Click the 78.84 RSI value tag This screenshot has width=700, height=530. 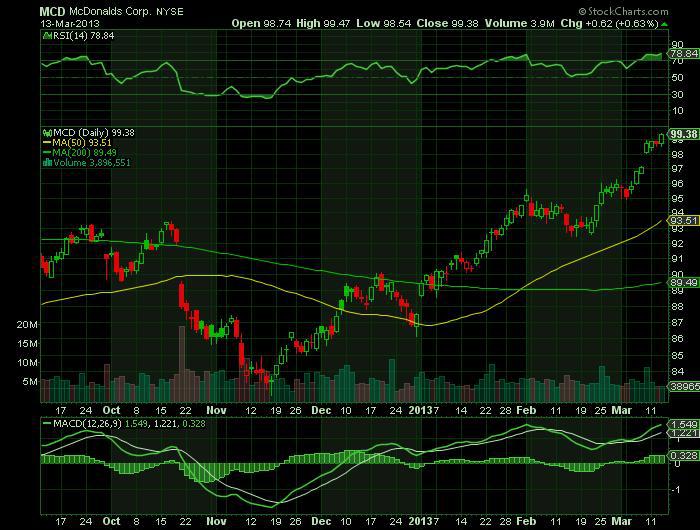coord(683,54)
